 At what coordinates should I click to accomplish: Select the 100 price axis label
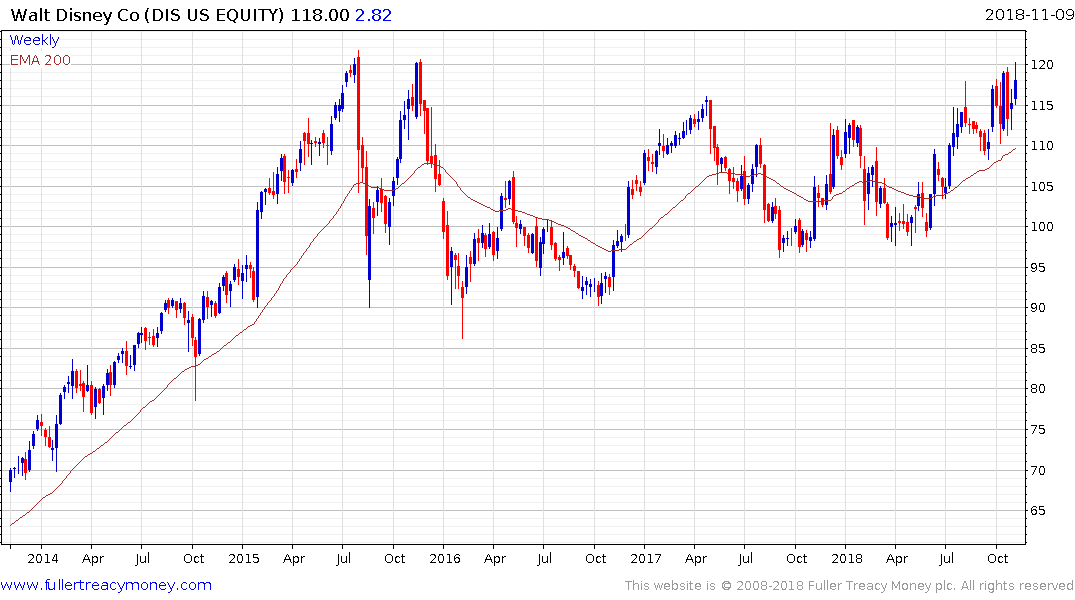[x=1041, y=226]
